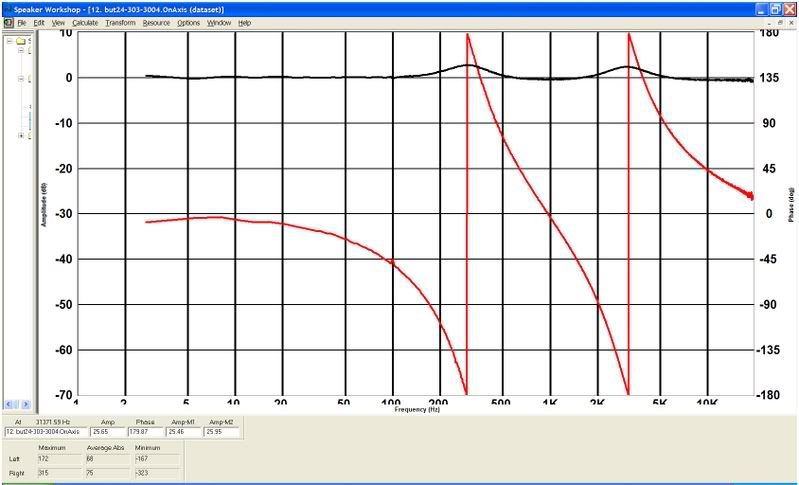
Task: Close the inner dataset child window
Action: click(790, 23)
